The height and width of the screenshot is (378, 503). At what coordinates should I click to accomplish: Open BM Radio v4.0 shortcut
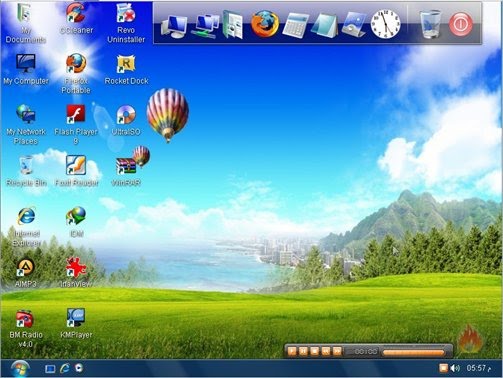point(26,328)
